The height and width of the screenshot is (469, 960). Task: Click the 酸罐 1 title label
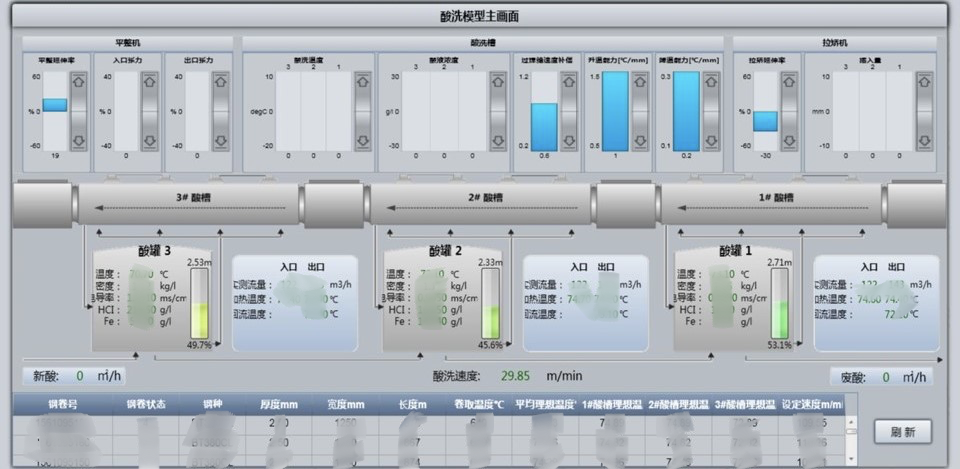tap(736, 250)
